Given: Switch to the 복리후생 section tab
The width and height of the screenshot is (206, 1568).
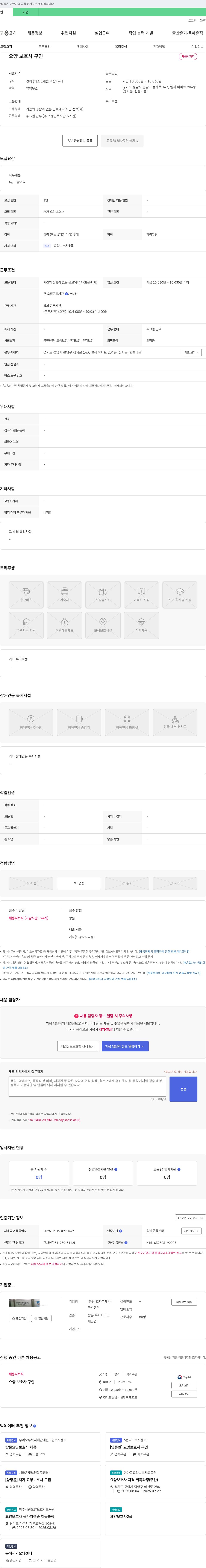Looking at the screenshot, I should tap(121, 47).
